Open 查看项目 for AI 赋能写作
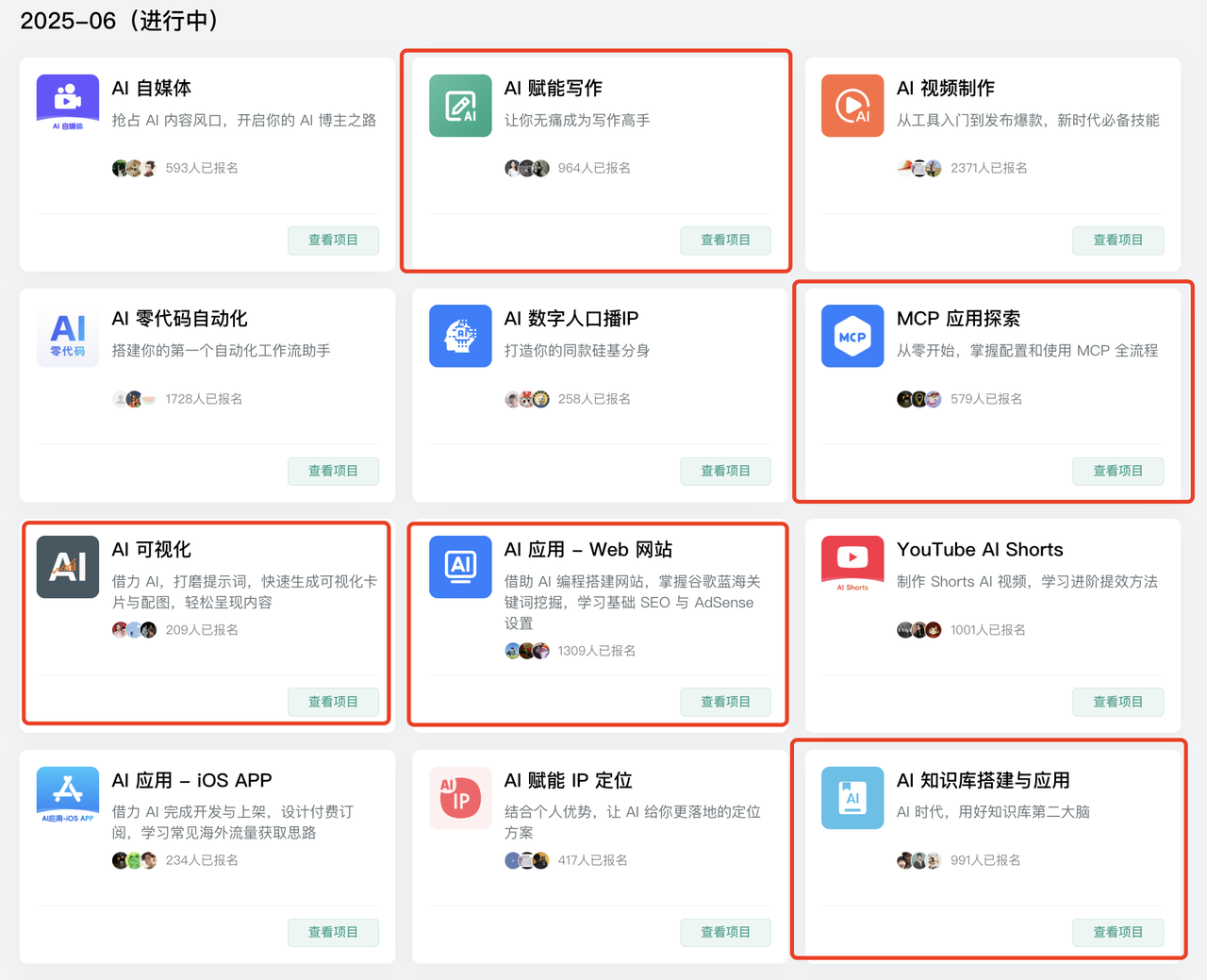 726,241
